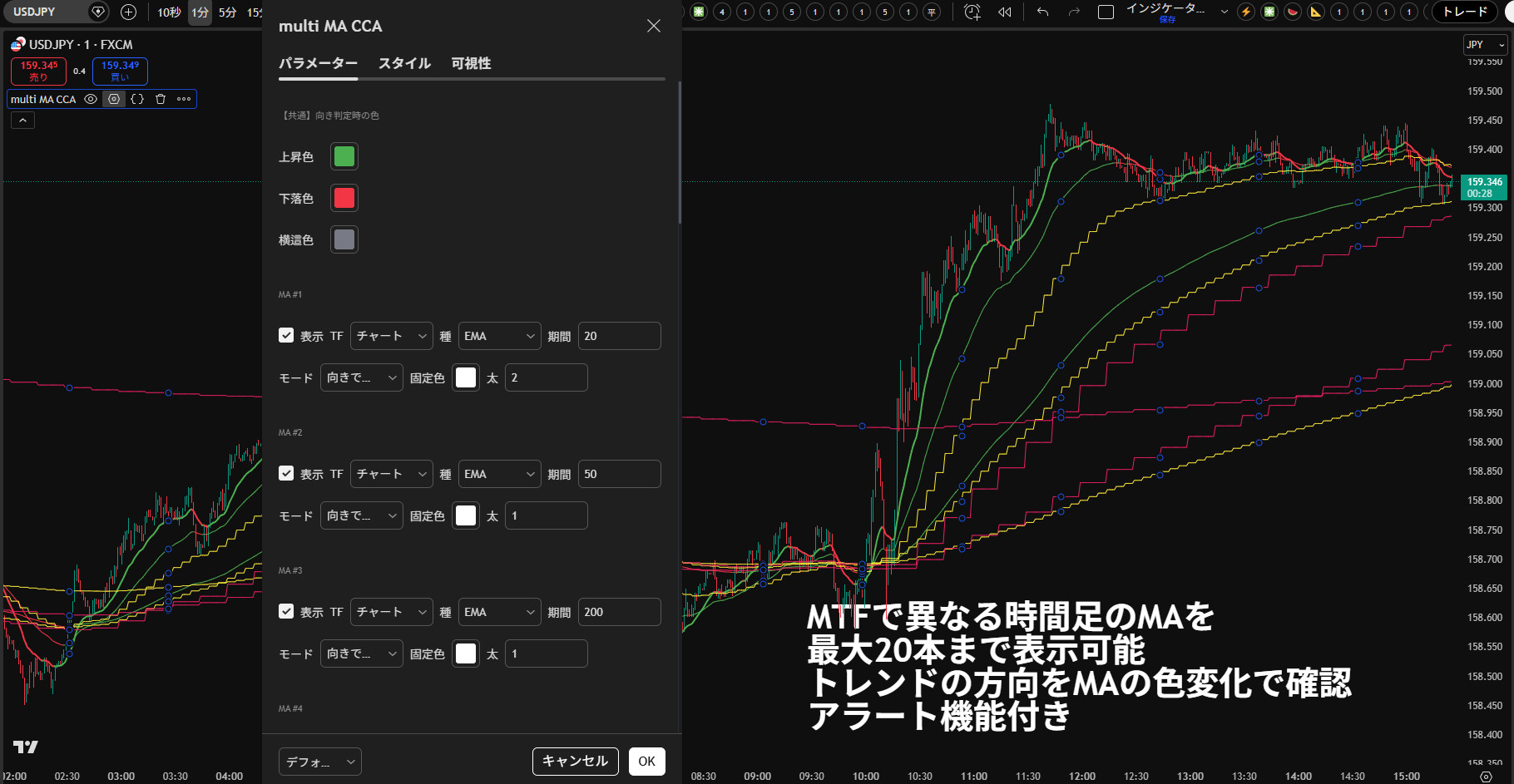
Task: Open the multi MA CCA settings gear
Action: [114, 99]
